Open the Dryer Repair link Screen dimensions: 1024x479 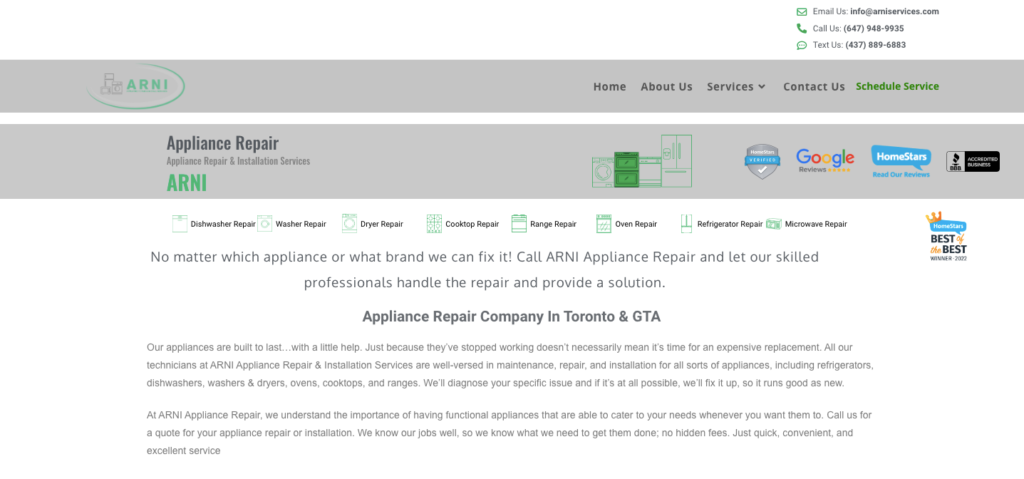(x=381, y=224)
